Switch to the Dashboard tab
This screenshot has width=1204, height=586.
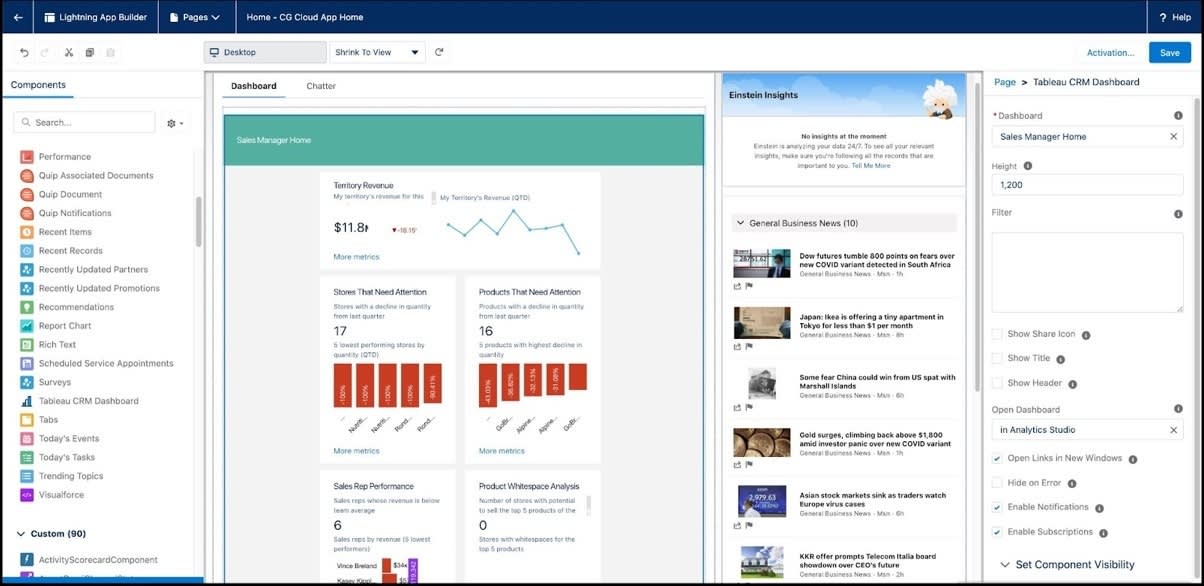254,86
